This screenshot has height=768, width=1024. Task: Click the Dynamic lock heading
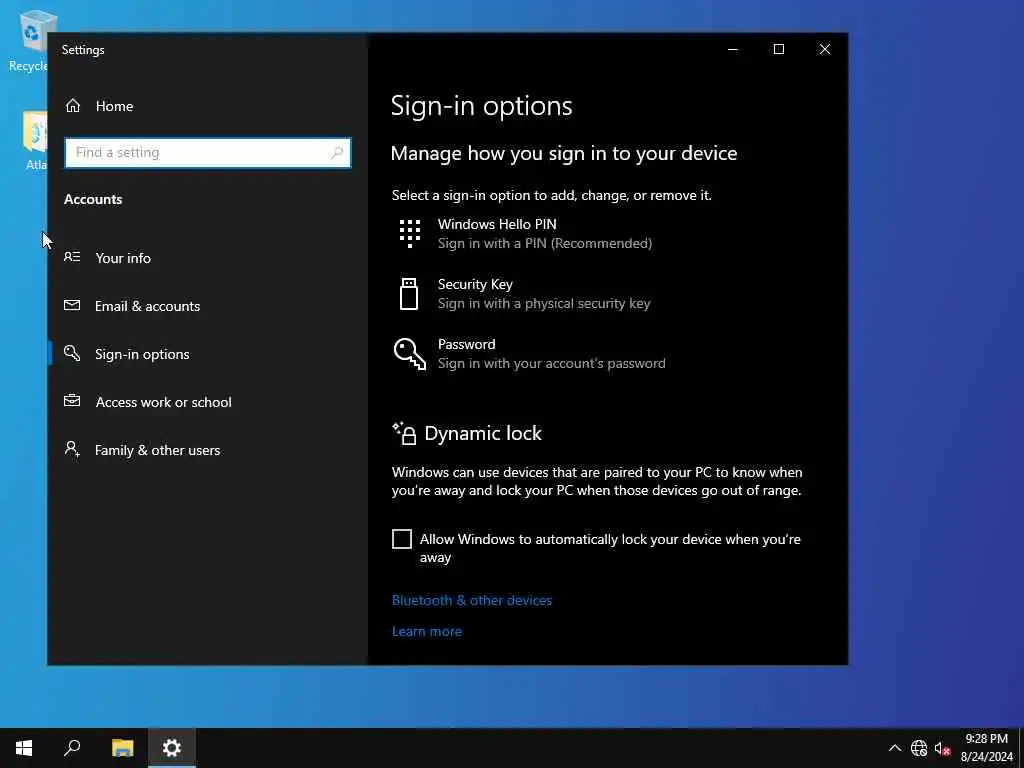(483, 433)
